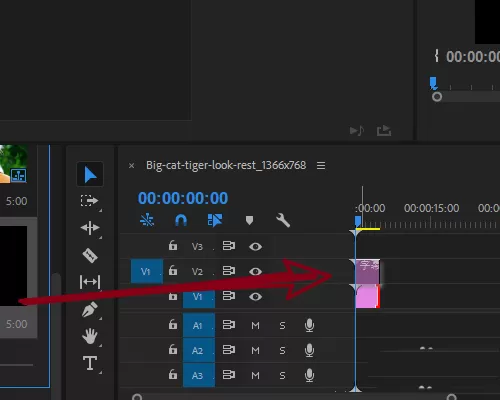Select the Hand tool
Screen dimensions: 500x400
point(90,336)
